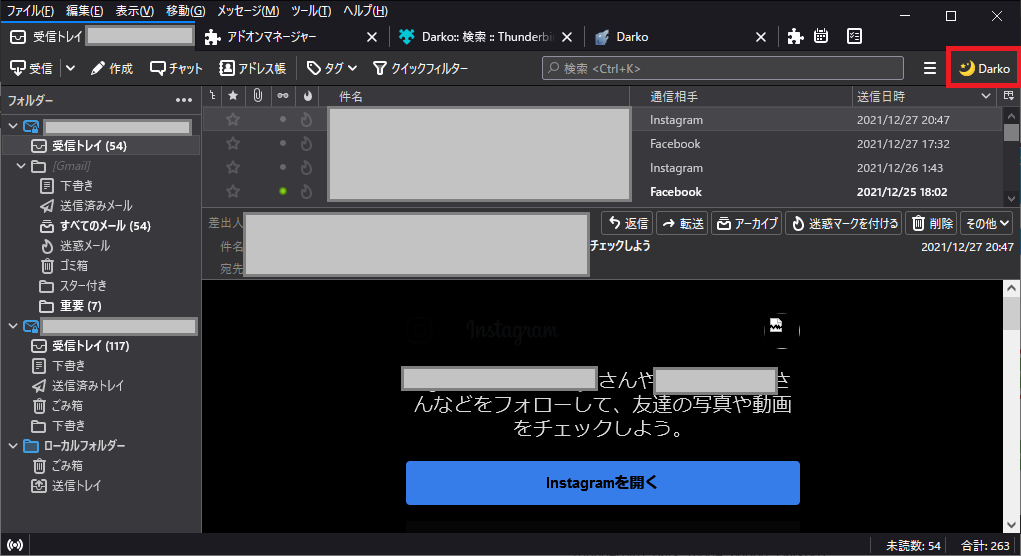
Task: Select スター付き starred folder
Action: [x=83, y=286]
